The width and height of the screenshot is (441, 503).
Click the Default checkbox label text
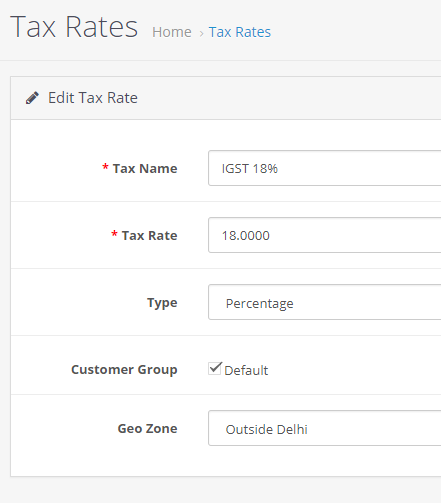(x=246, y=370)
